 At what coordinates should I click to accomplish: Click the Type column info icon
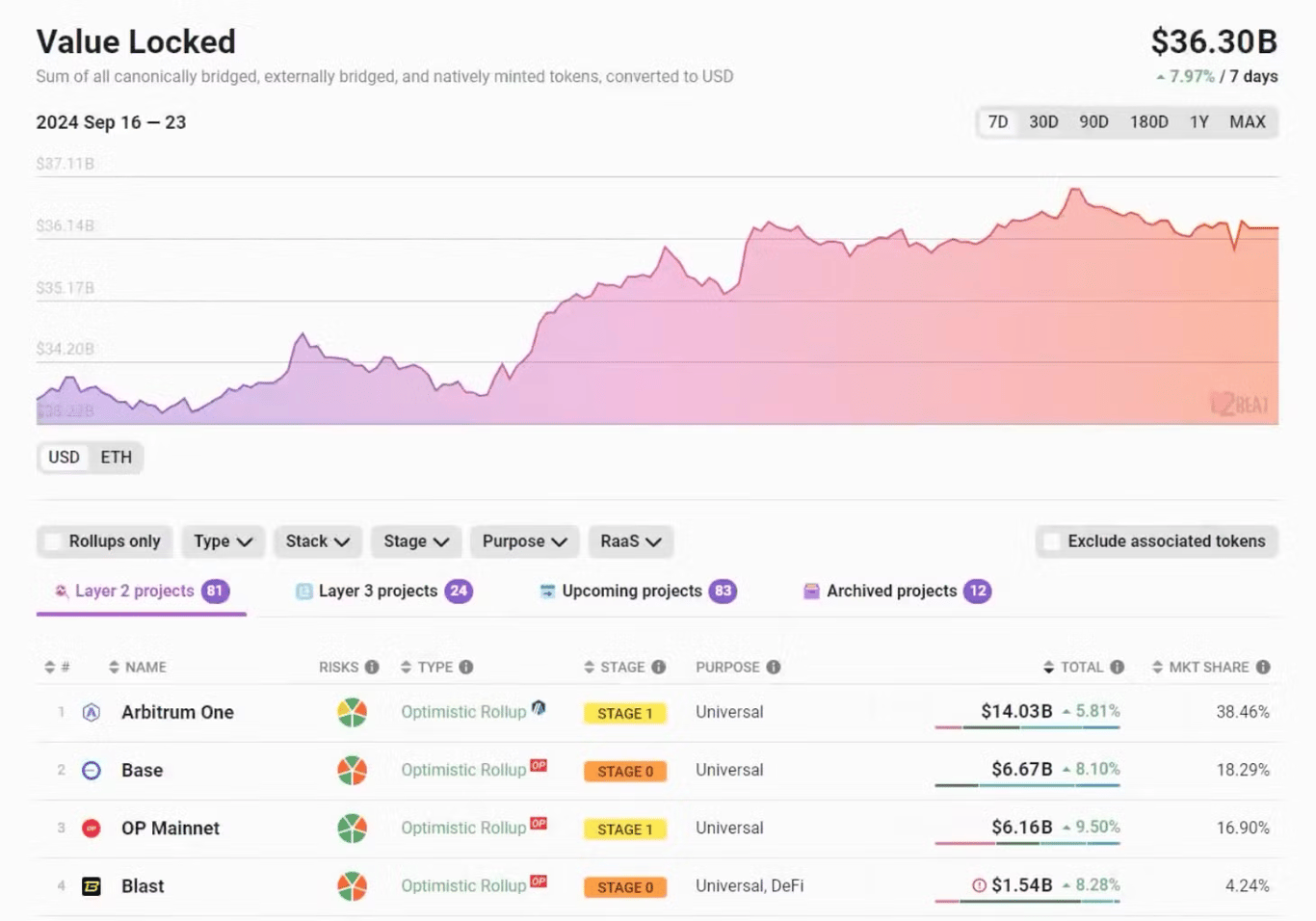[x=466, y=667]
